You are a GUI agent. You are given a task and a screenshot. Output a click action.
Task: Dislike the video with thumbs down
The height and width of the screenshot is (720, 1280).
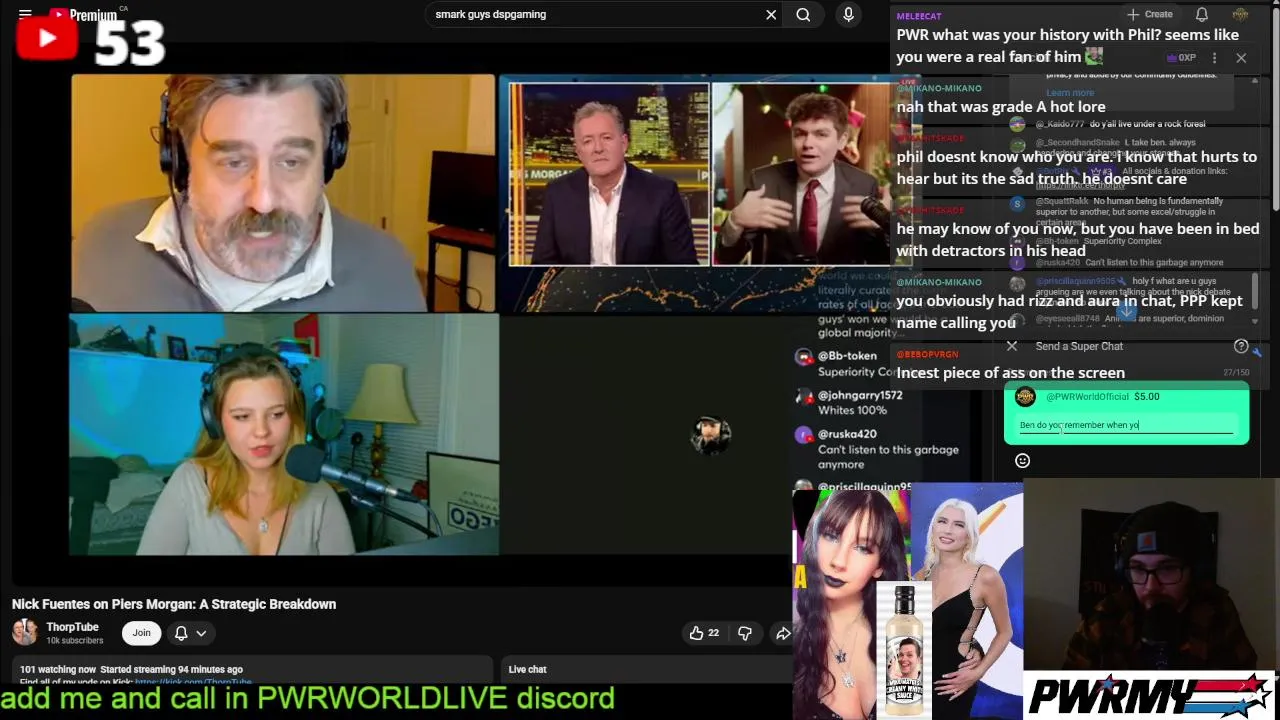point(745,633)
